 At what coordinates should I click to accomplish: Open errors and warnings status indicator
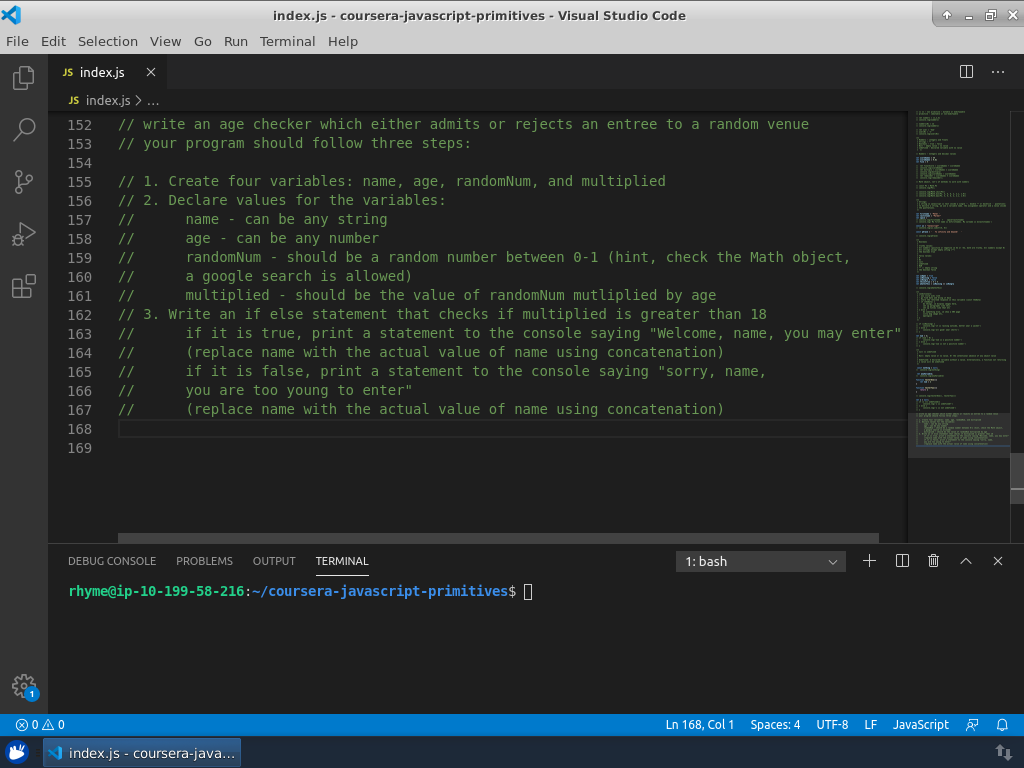pos(40,724)
